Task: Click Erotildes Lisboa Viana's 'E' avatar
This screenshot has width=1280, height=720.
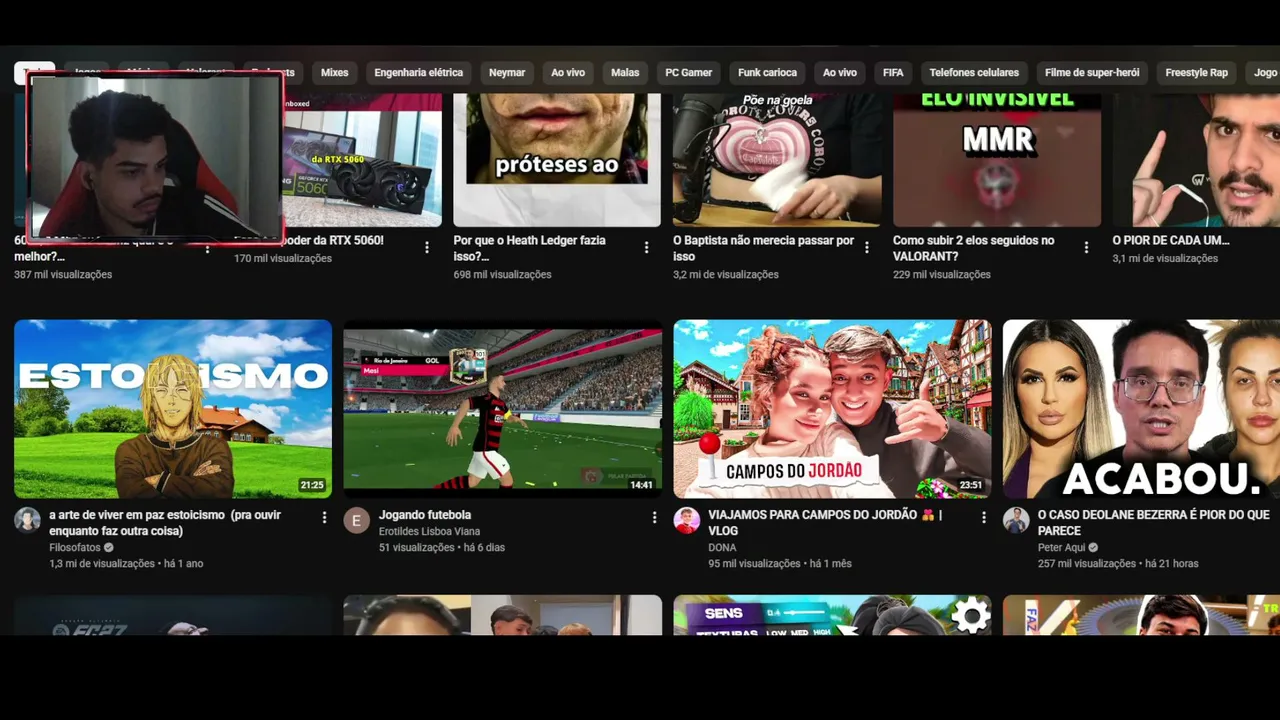Action: pyautogui.click(x=357, y=520)
